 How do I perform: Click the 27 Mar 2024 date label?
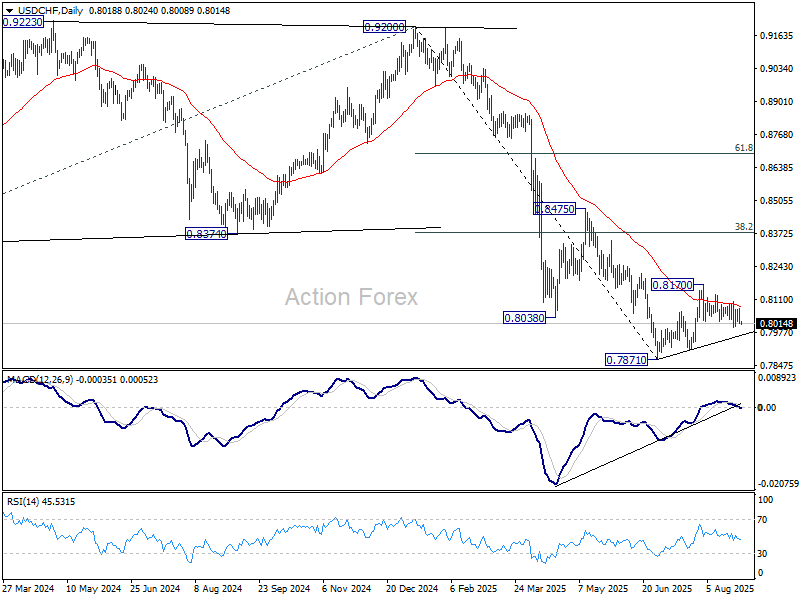click(27, 590)
